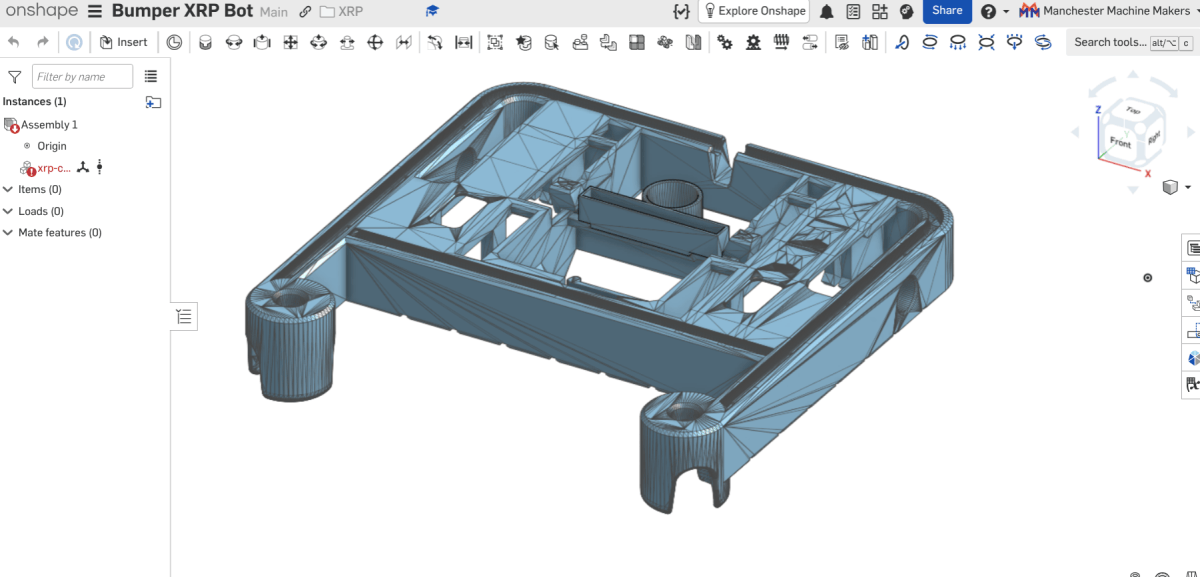Click the mate connector icon beside xrp-c
1200x577 pixels.
pos(84,167)
